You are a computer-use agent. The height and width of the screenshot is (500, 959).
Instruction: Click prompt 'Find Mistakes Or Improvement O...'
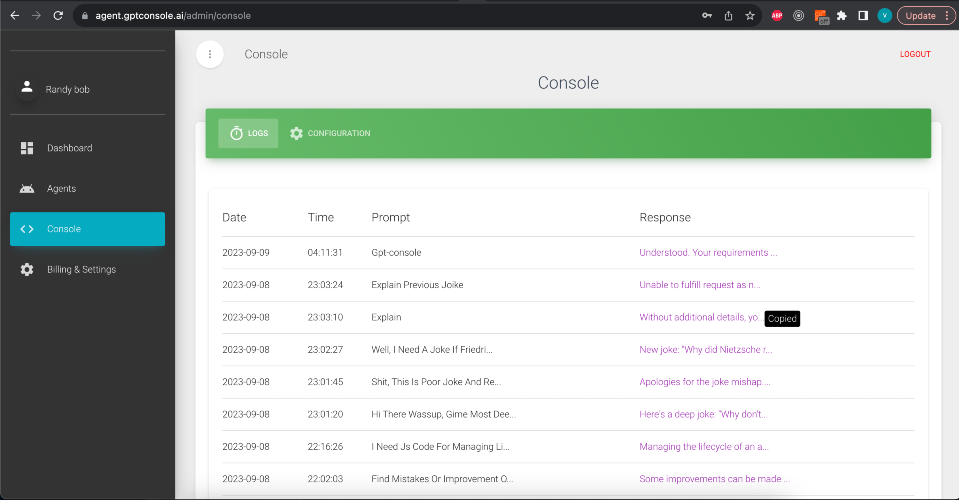pos(442,479)
